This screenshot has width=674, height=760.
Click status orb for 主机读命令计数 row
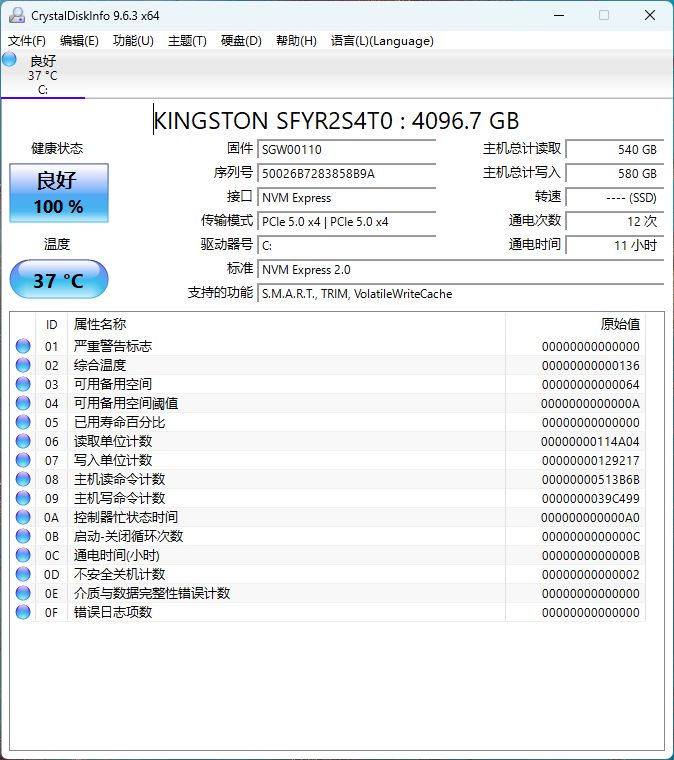[x=23, y=479]
